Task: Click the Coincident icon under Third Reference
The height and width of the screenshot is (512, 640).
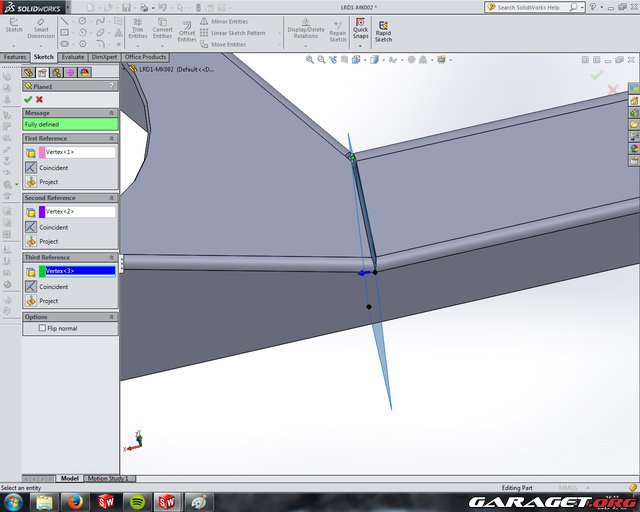Action: 31,286
